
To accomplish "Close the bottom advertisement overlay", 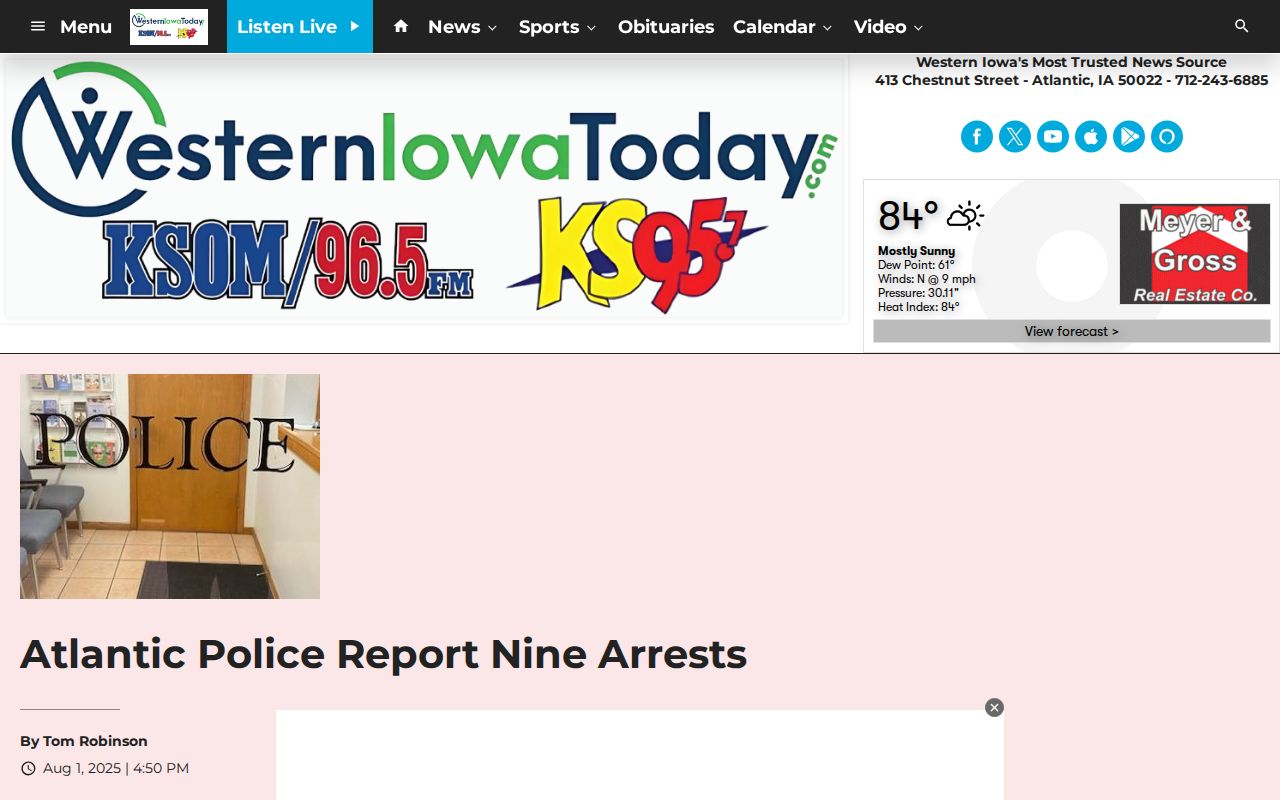I will 994,708.
